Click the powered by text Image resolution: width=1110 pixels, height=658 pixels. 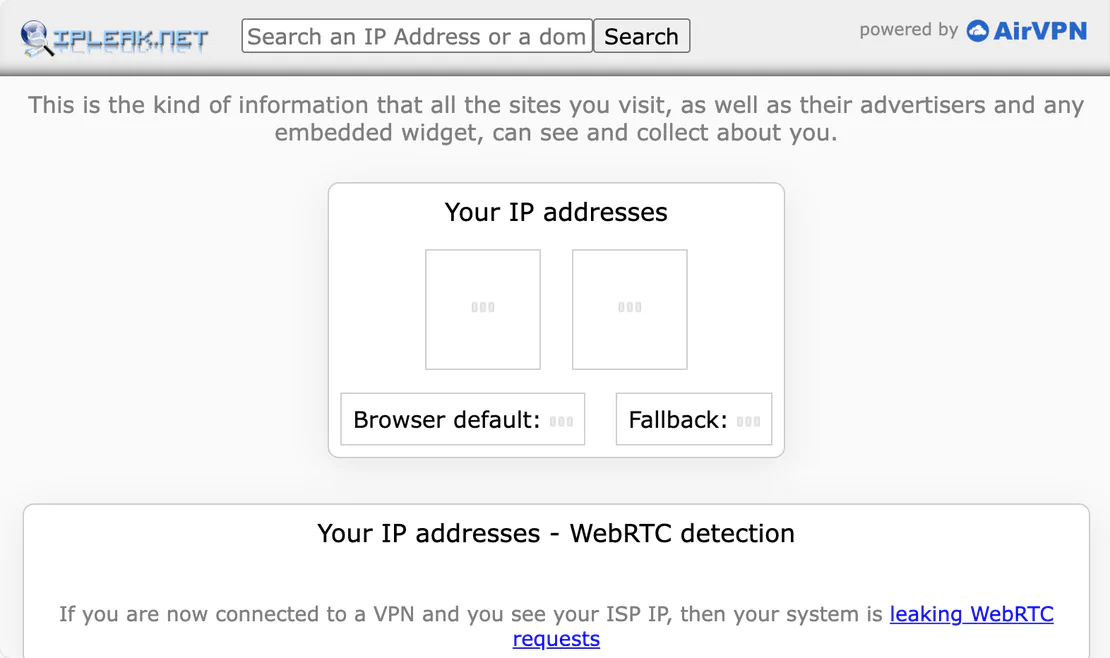(908, 30)
